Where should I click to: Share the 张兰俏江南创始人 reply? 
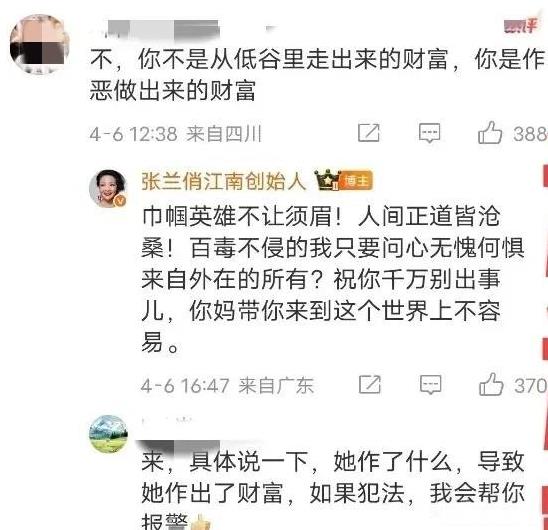[370, 385]
